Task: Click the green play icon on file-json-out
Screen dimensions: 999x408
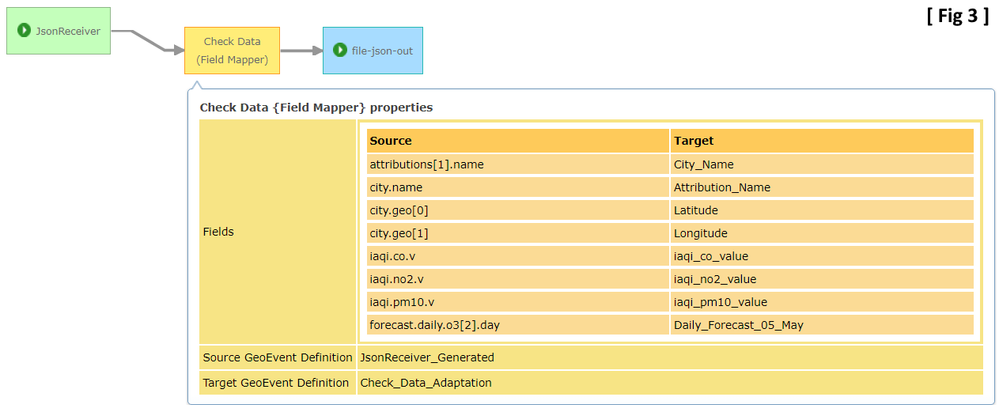Action: point(340,50)
